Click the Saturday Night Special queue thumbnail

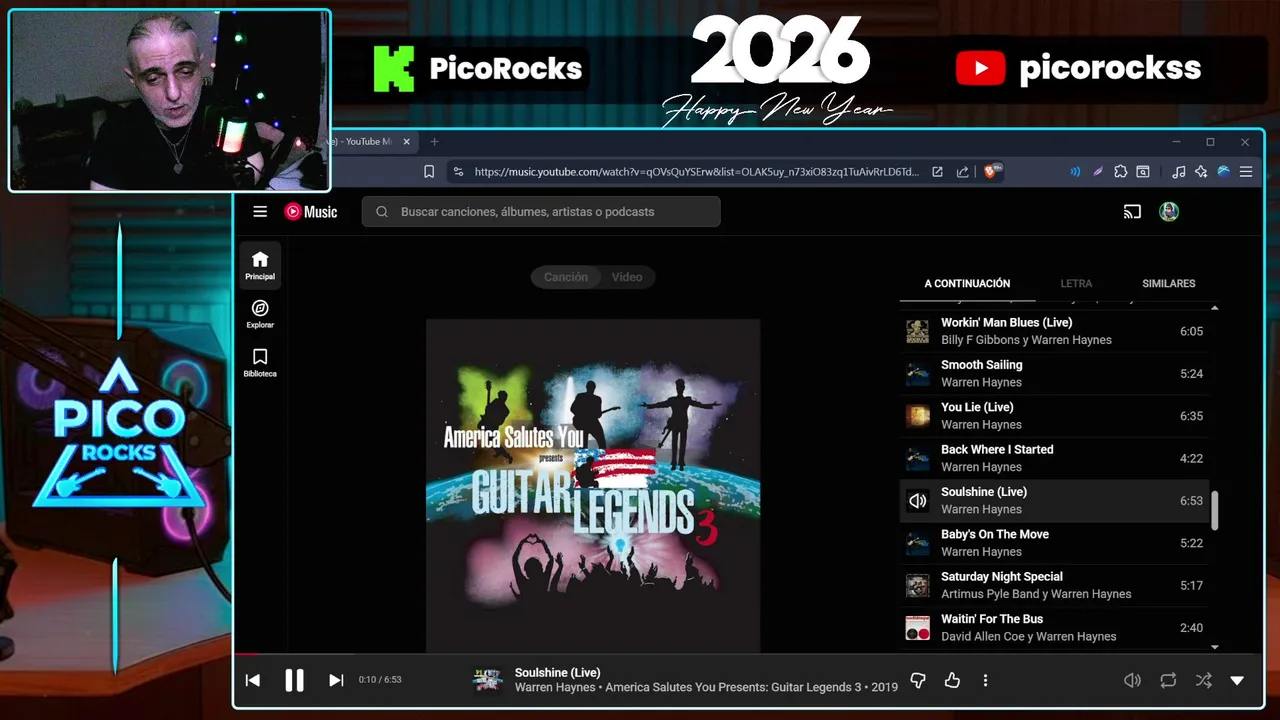click(x=917, y=585)
